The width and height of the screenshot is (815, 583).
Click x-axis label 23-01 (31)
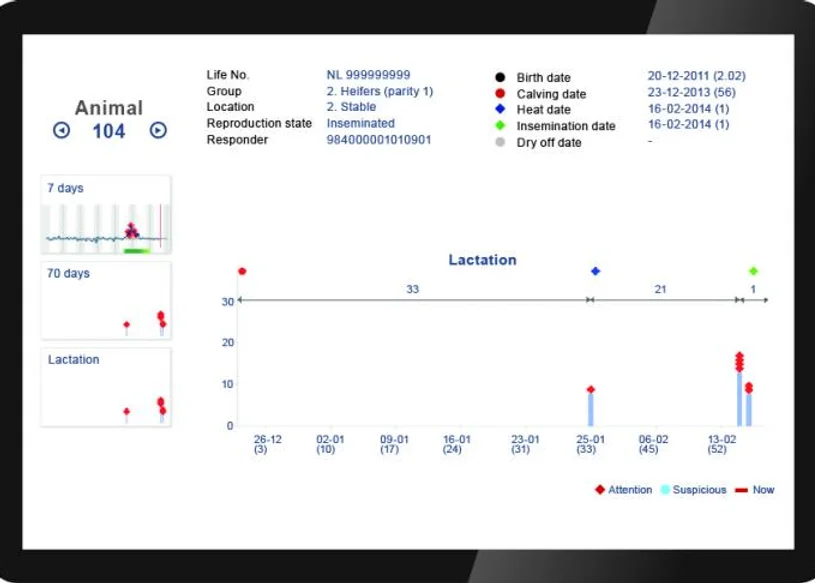525,444
